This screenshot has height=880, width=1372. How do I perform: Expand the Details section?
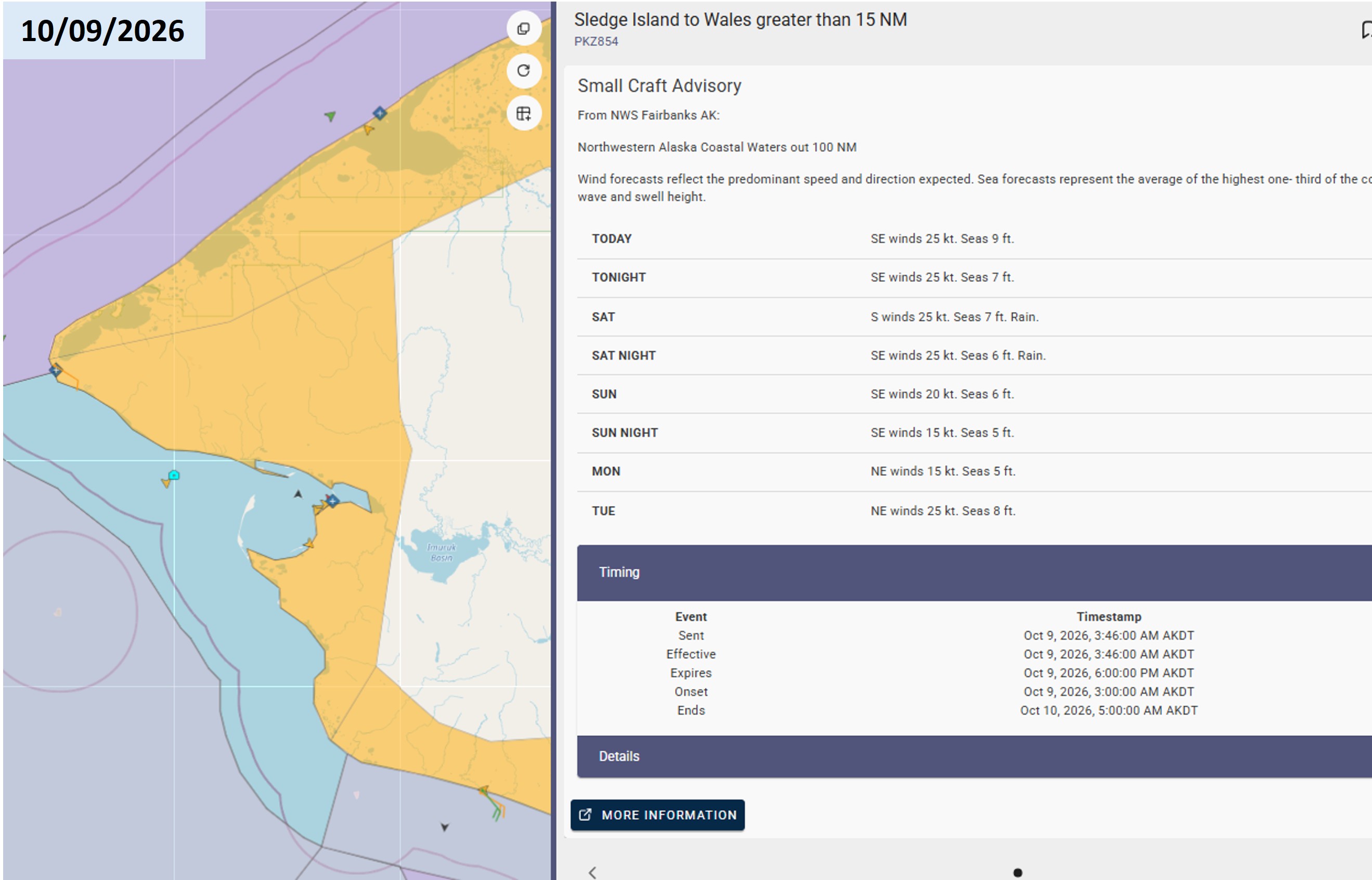tap(974, 756)
